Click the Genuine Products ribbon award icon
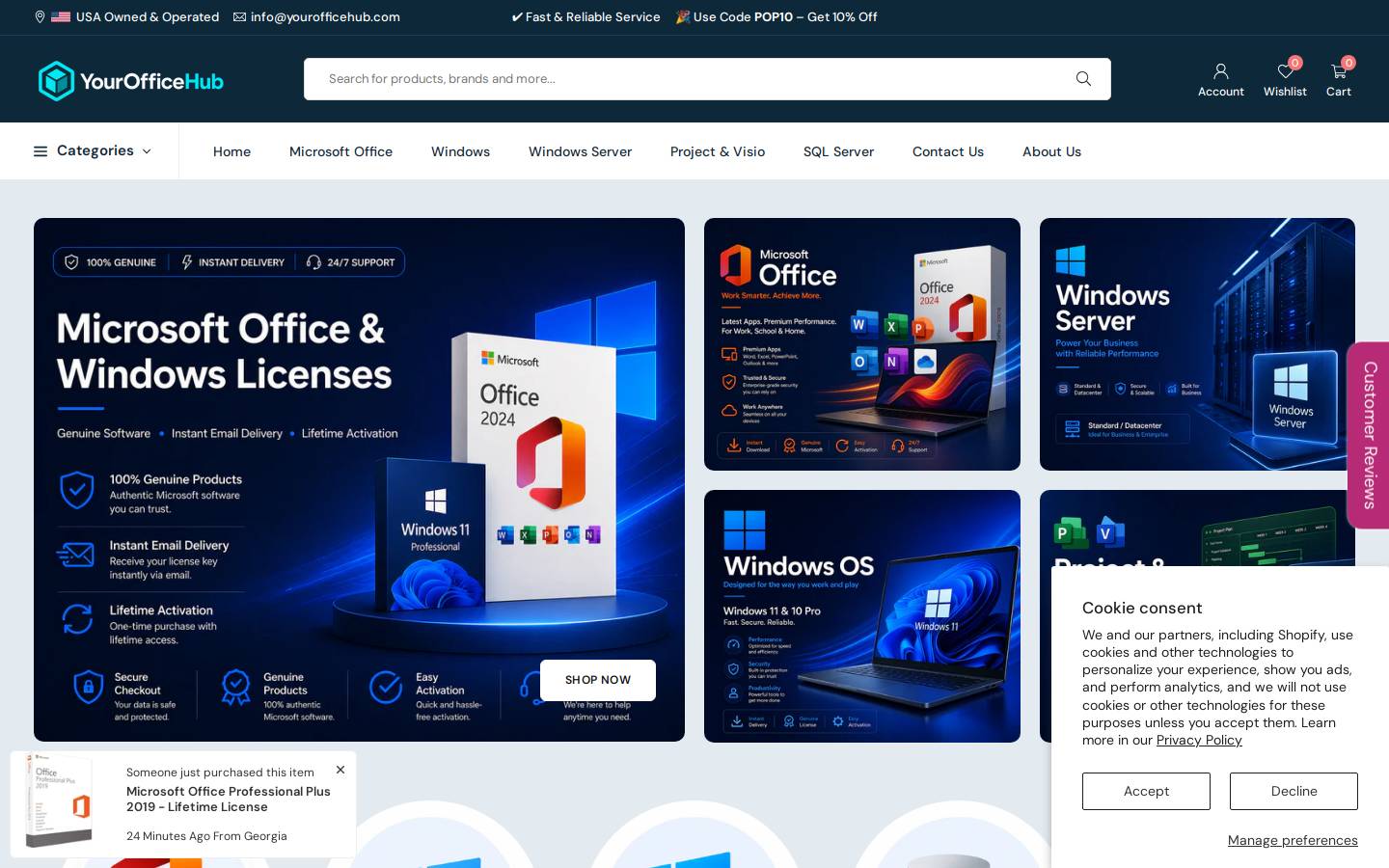Viewport: 1389px width, 868px height. pyautogui.click(x=235, y=688)
